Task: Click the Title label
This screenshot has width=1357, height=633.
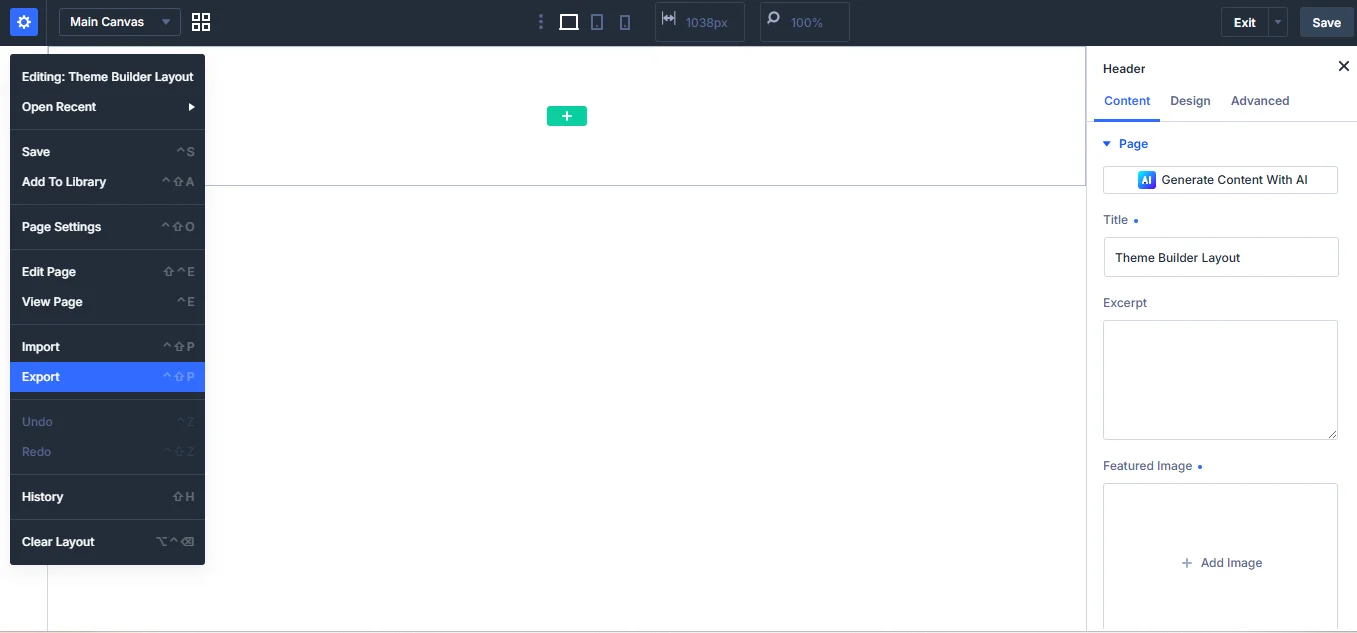Action: [x=1115, y=220]
